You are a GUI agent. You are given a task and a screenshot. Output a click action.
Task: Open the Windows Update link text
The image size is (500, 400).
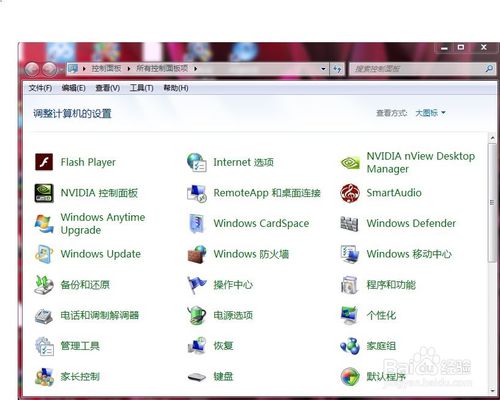(101, 254)
